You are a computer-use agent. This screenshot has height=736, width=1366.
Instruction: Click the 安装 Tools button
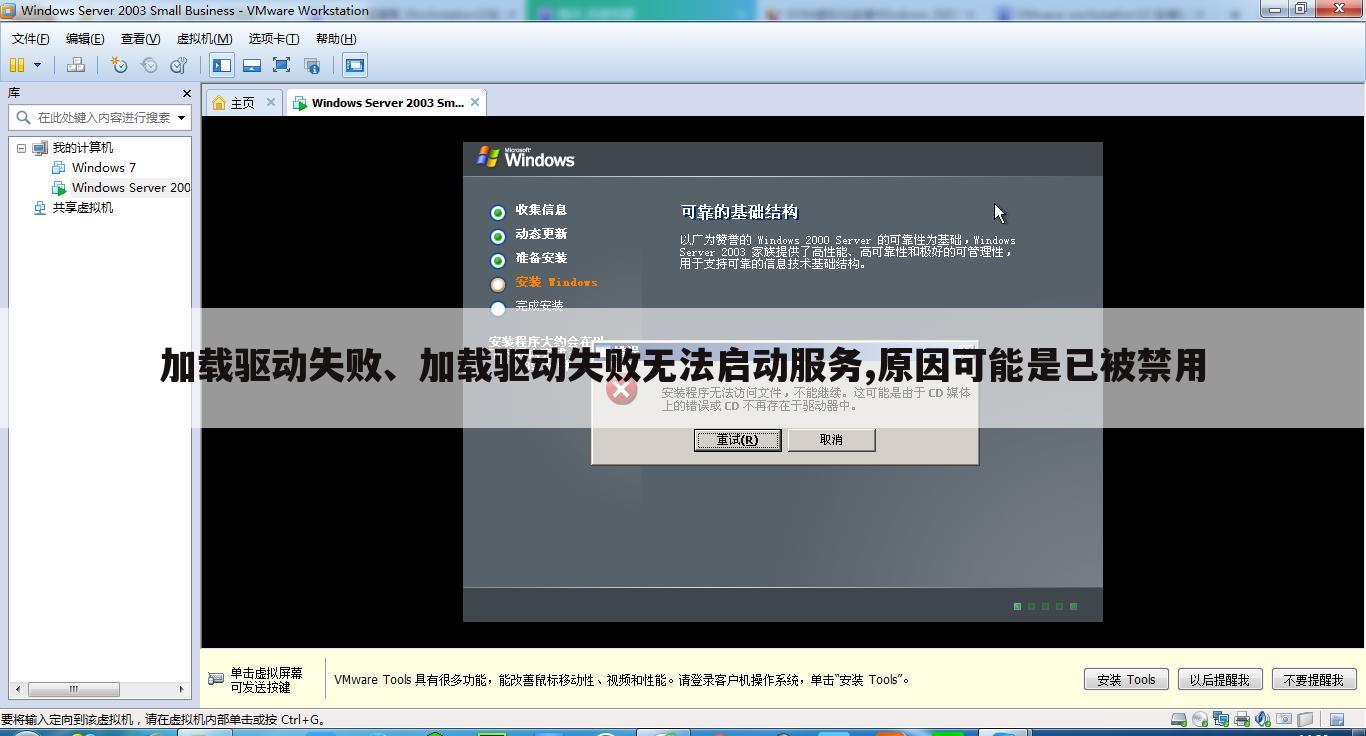(x=1126, y=679)
